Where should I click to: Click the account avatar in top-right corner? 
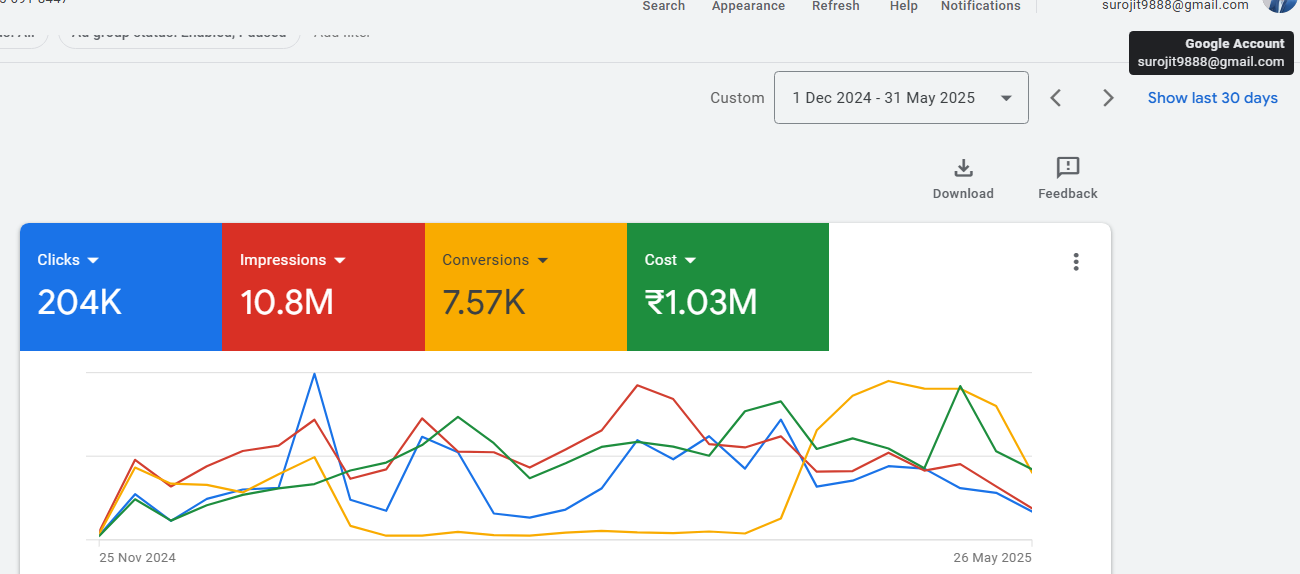(1281, 5)
